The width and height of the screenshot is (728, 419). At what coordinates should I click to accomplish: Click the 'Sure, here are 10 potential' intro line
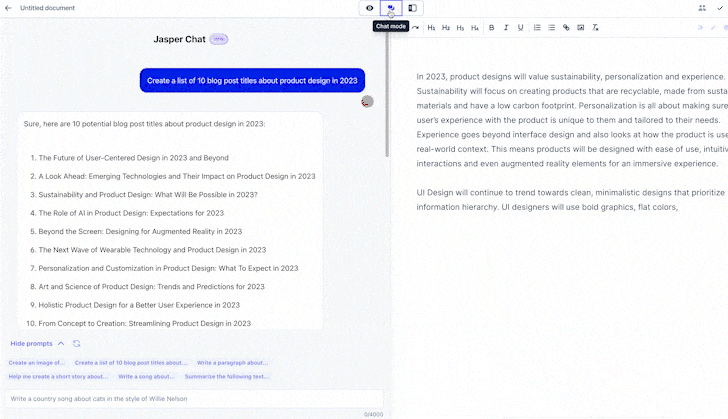(144, 124)
